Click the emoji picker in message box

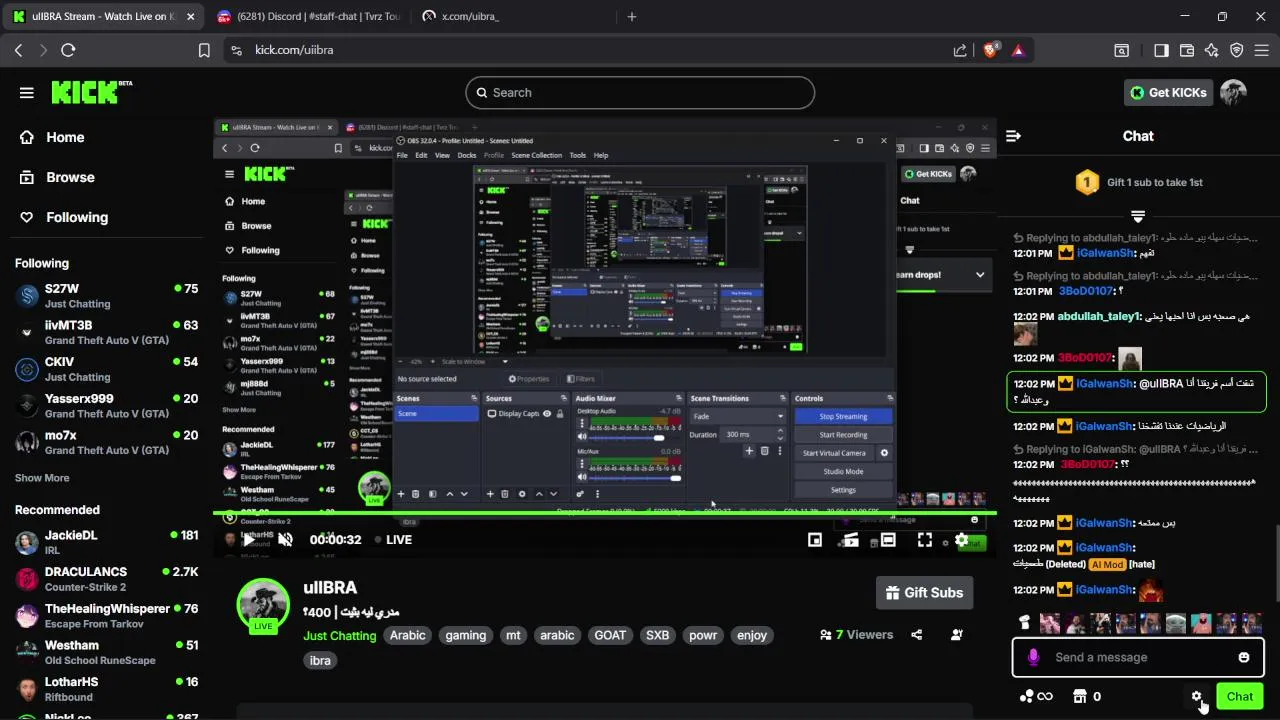pyautogui.click(x=1244, y=657)
